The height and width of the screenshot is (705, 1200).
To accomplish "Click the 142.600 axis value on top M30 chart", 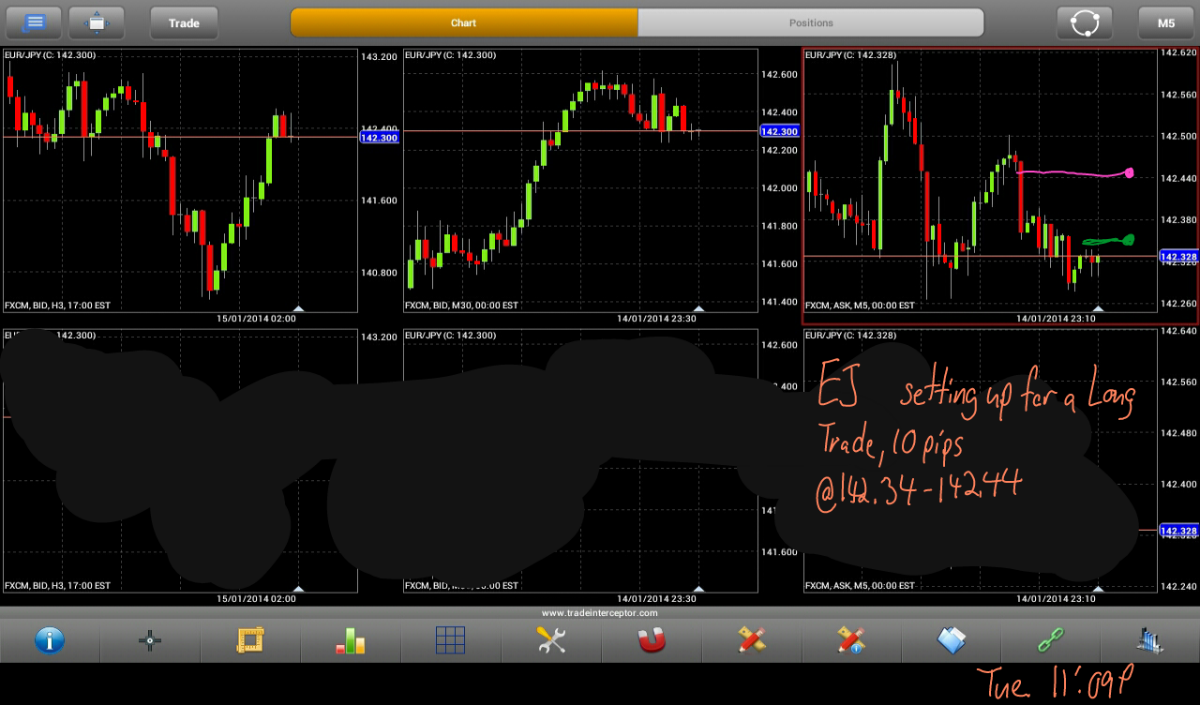I will click(779, 75).
